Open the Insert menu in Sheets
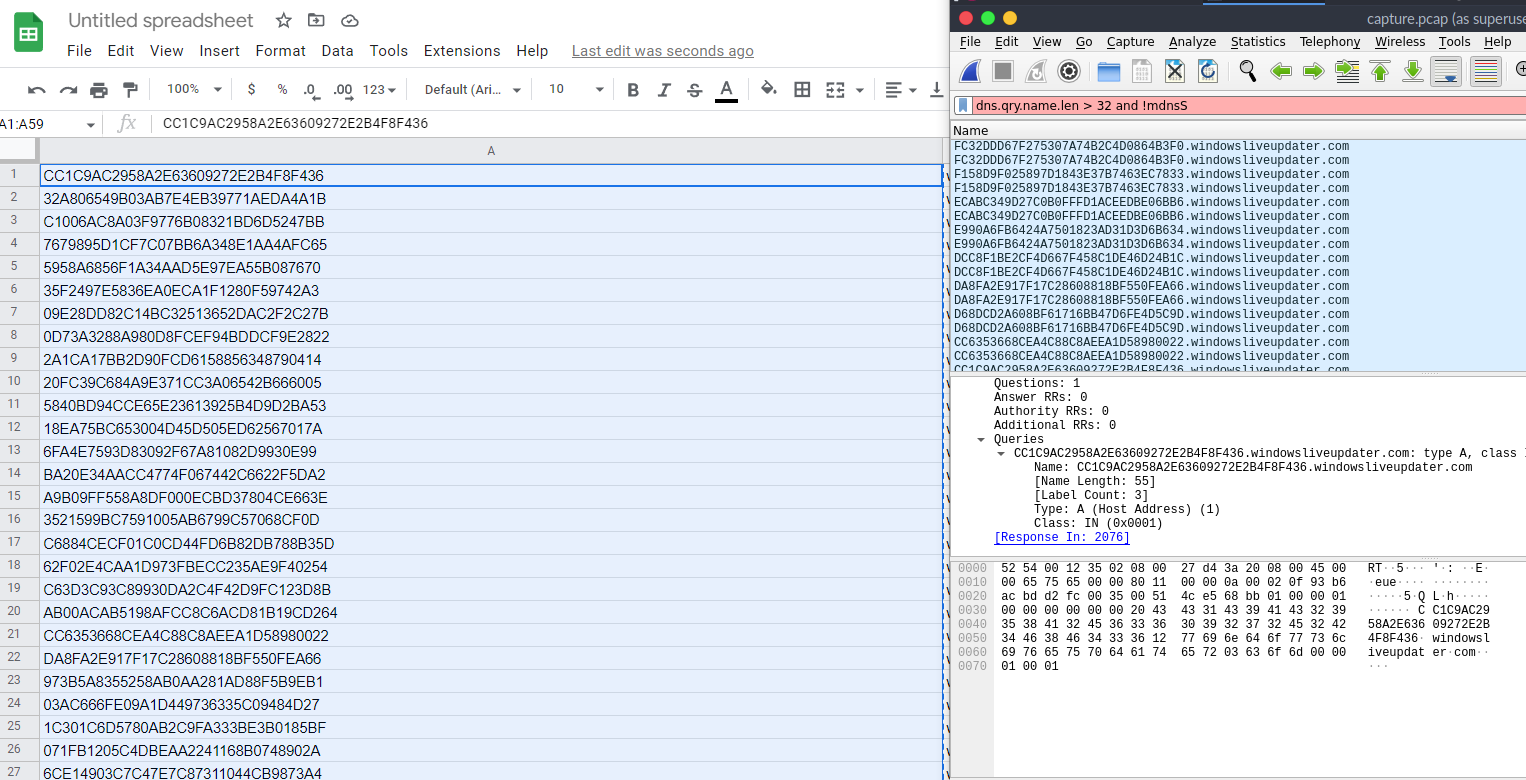Screen dimensions: 1526x780 tap(219, 51)
